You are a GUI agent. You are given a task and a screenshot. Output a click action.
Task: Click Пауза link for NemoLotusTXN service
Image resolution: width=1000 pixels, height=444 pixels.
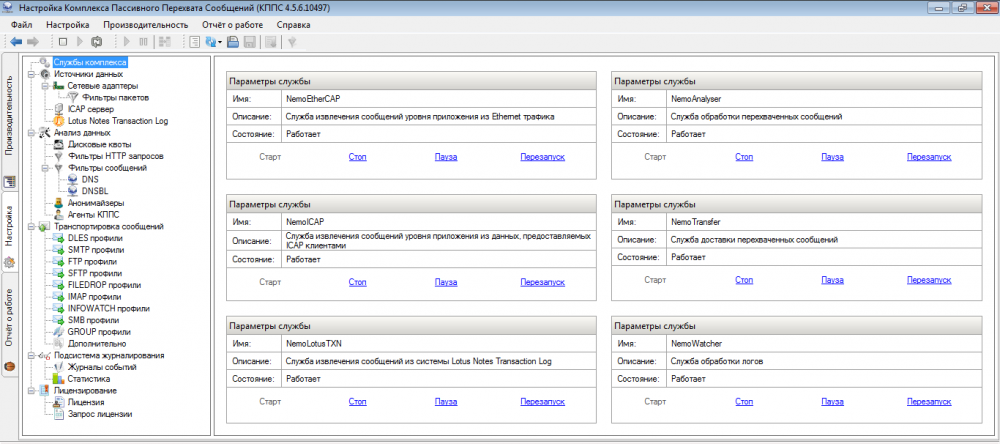pyautogui.click(x=446, y=402)
